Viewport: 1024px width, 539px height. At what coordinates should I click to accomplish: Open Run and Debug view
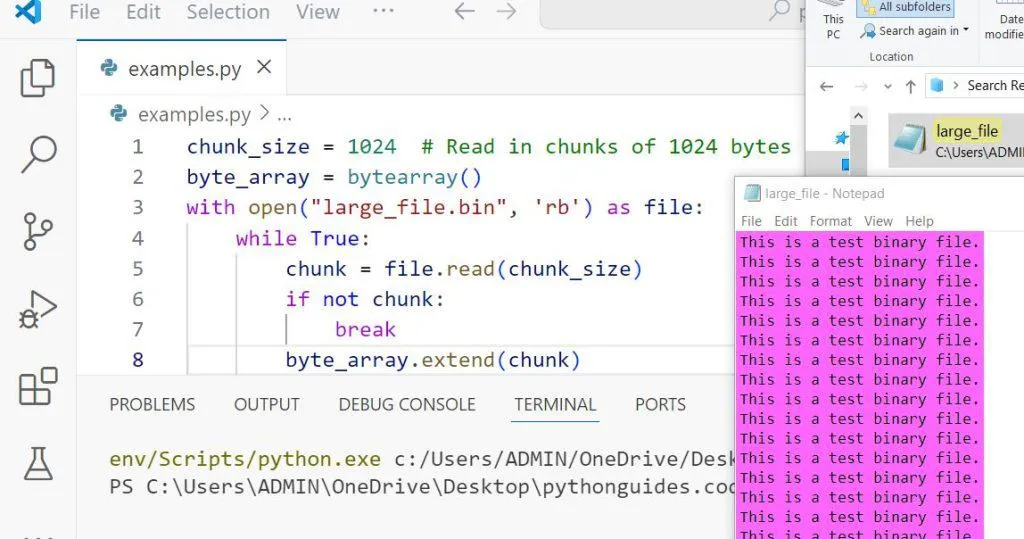(x=38, y=309)
